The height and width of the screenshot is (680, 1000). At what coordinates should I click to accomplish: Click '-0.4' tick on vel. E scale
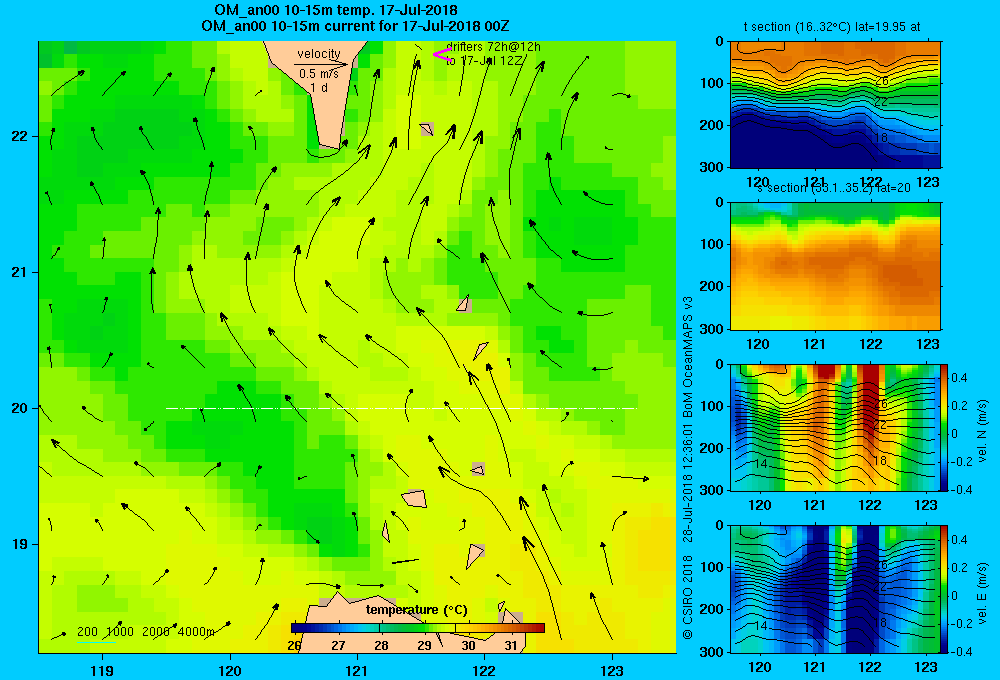click(x=962, y=651)
